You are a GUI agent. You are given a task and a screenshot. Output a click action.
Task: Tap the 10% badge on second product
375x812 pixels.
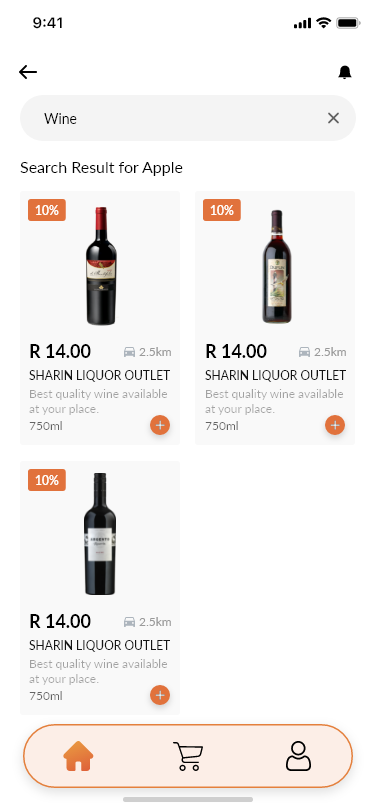[x=222, y=210]
